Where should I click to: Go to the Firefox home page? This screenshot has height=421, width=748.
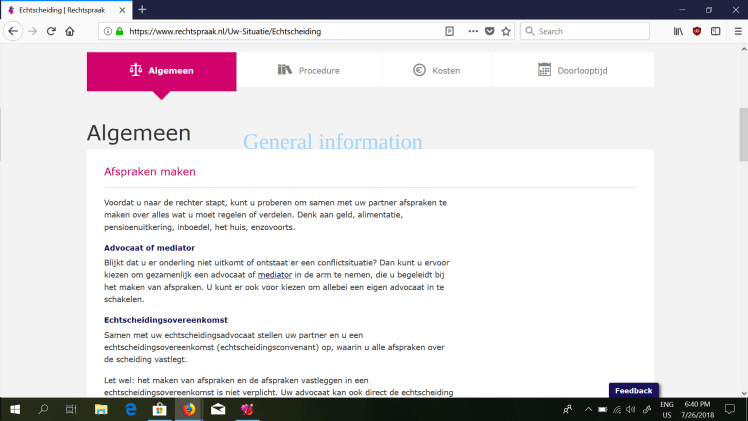point(70,31)
